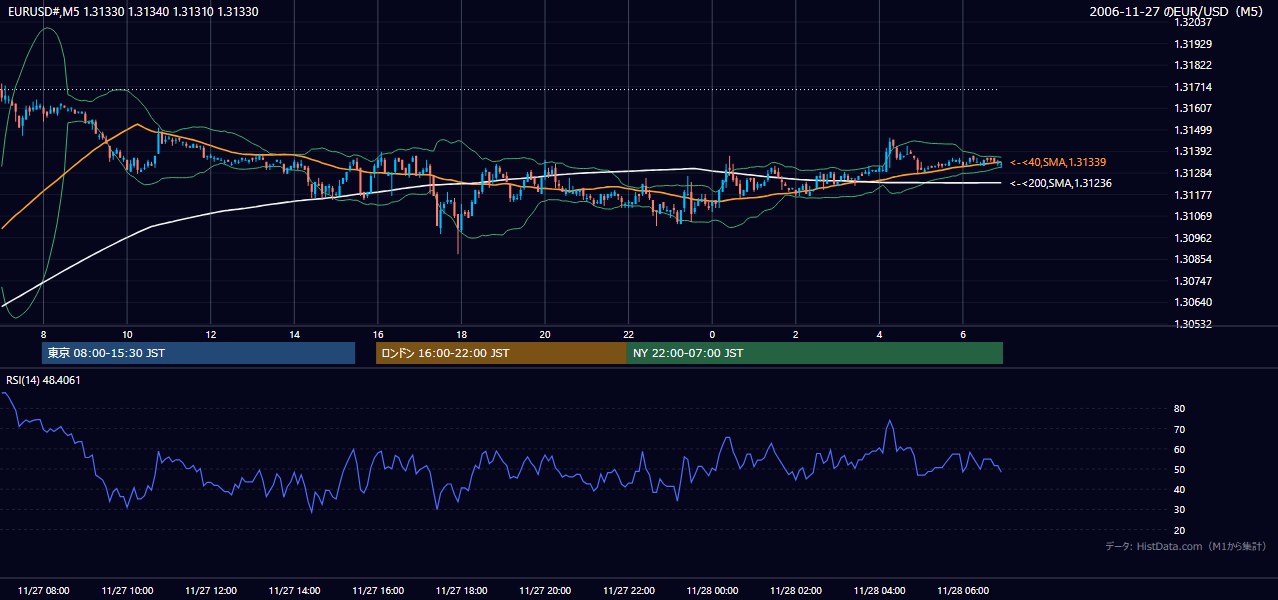Image resolution: width=1278 pixels, height=600 pixels.
Task: Click the bottom date label 11/27 18:00
Action: click(x=461, y=591)
